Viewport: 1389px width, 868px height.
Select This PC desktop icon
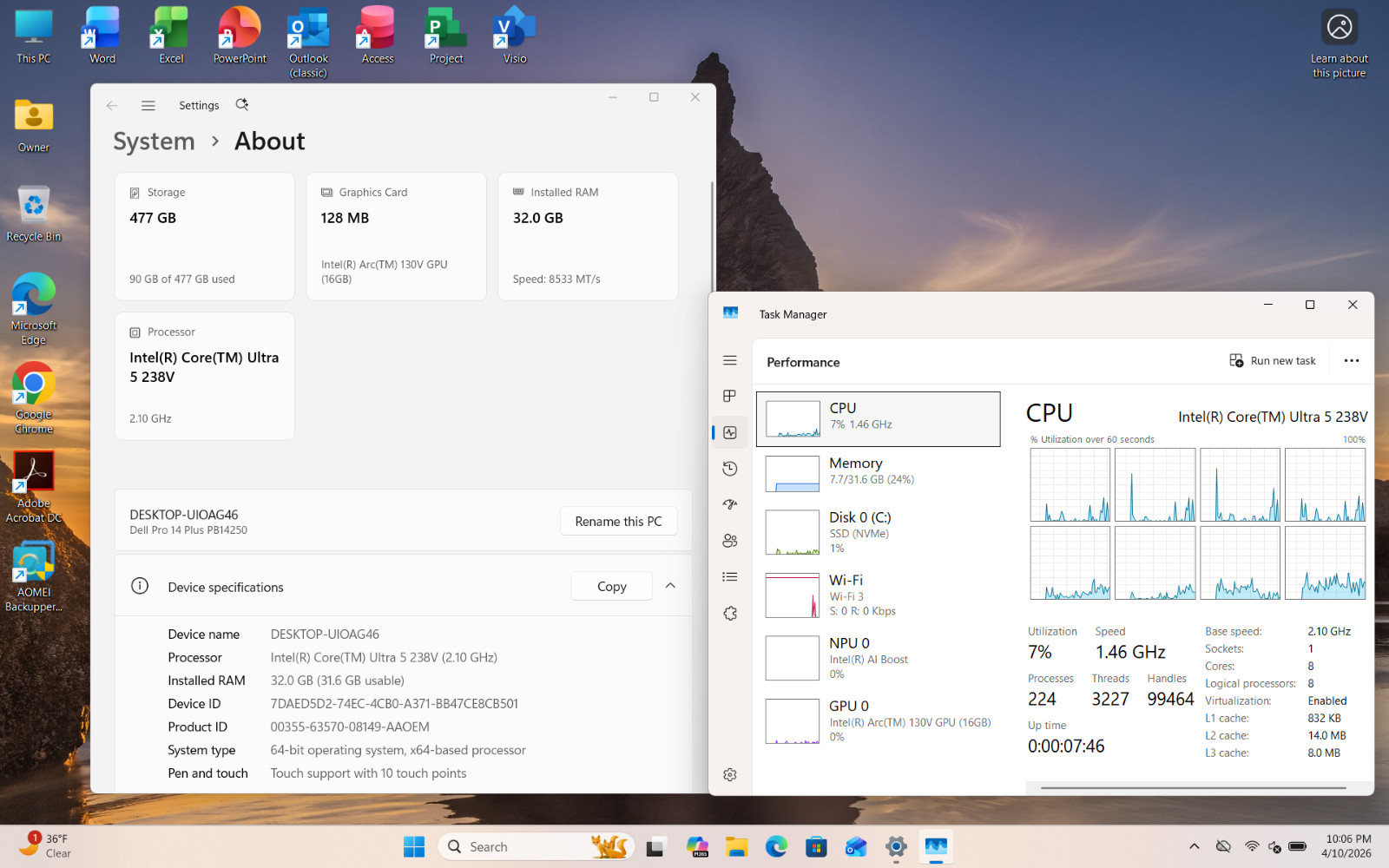pos(34,36)
